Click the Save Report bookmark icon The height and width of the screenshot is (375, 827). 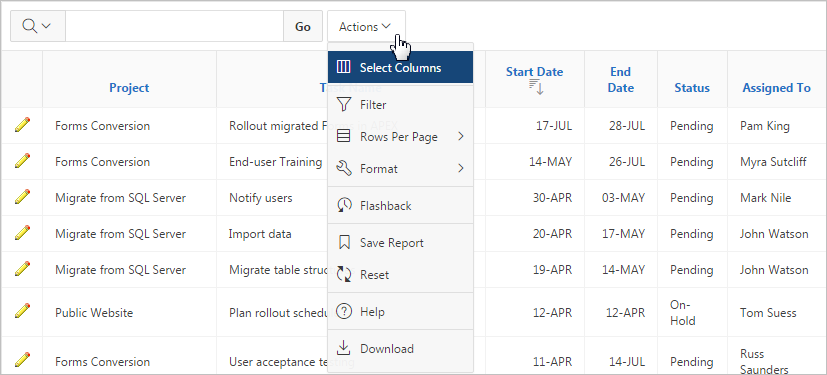point(344,243)
